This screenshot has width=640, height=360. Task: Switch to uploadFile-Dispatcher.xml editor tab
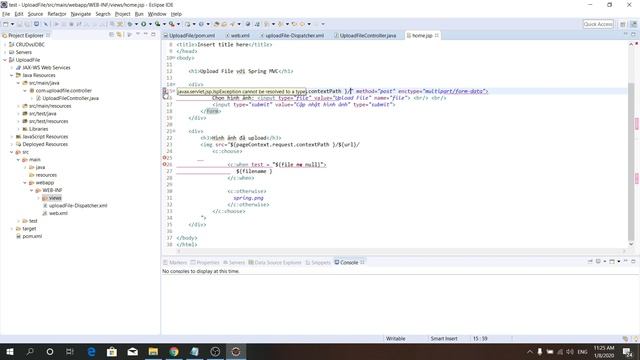pos(292,36)
